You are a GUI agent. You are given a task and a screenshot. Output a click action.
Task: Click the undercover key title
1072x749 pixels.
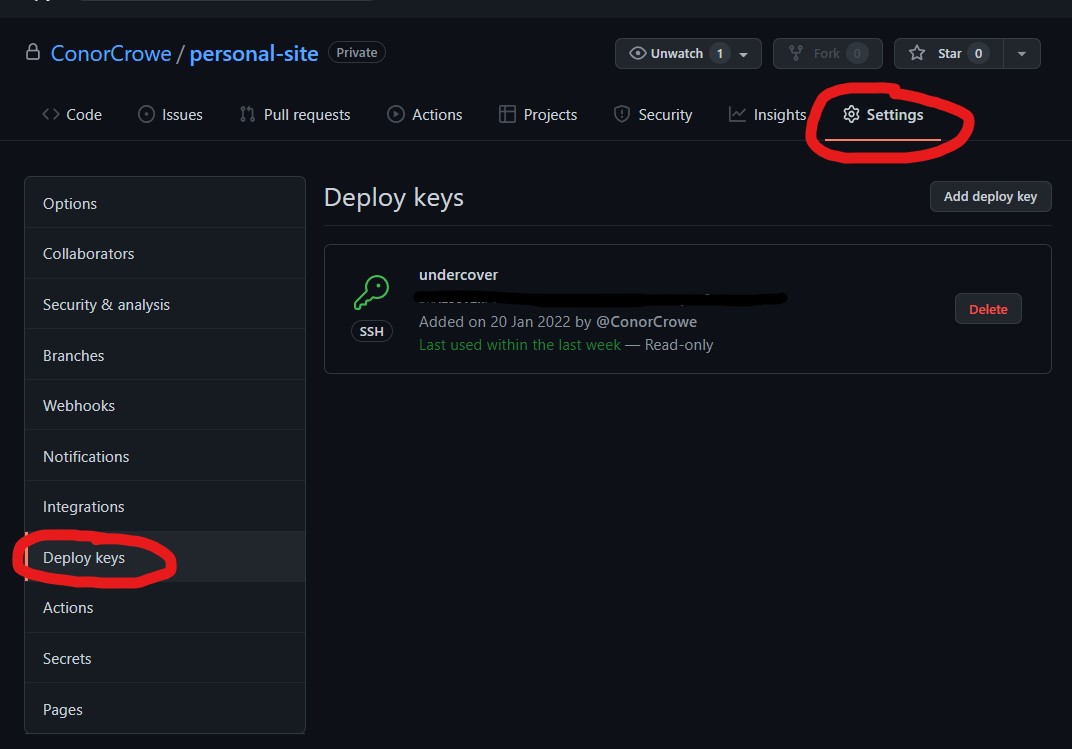(458, 275)
